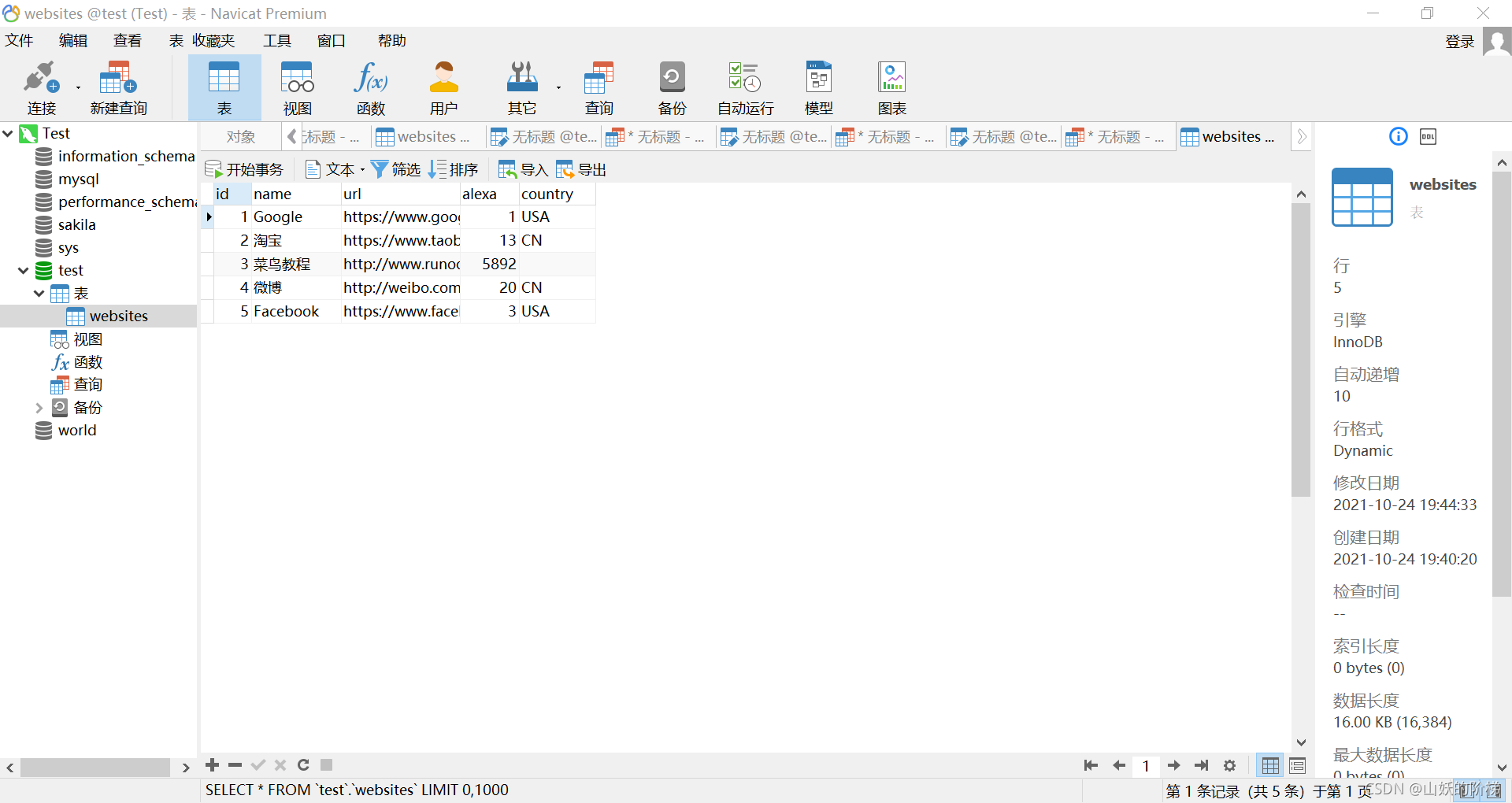Show the DDL view icon
This screenshot has width=1512, height=803.
[x=1428, y=136]
